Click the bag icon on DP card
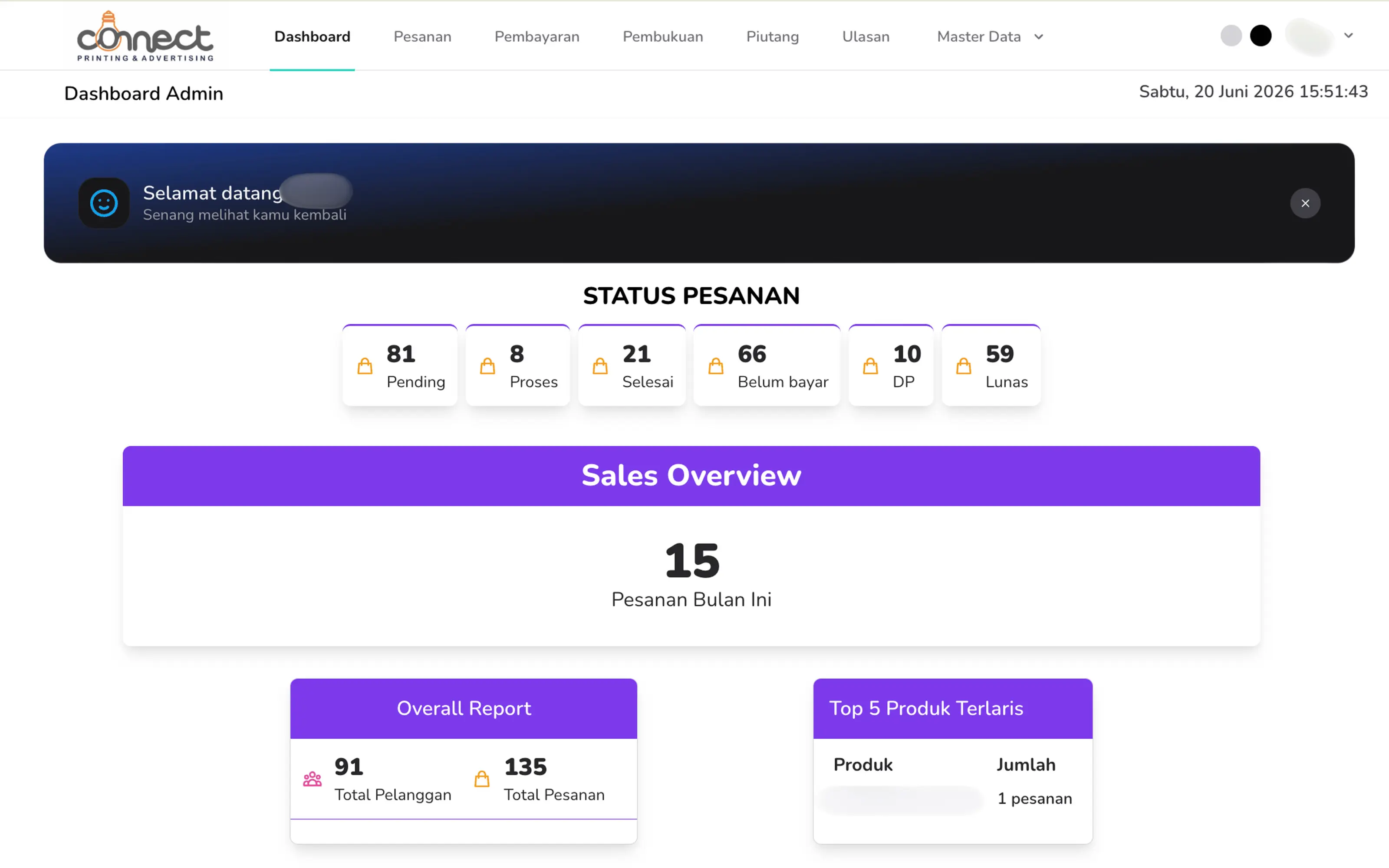This screenshot has height=868, width=1389. (871, 366)
